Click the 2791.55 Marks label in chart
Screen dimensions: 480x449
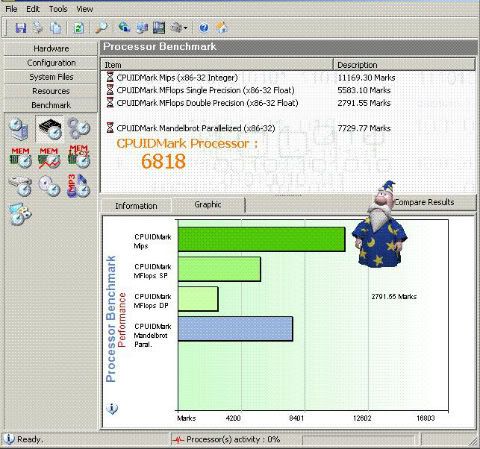[x=394, y=296]
